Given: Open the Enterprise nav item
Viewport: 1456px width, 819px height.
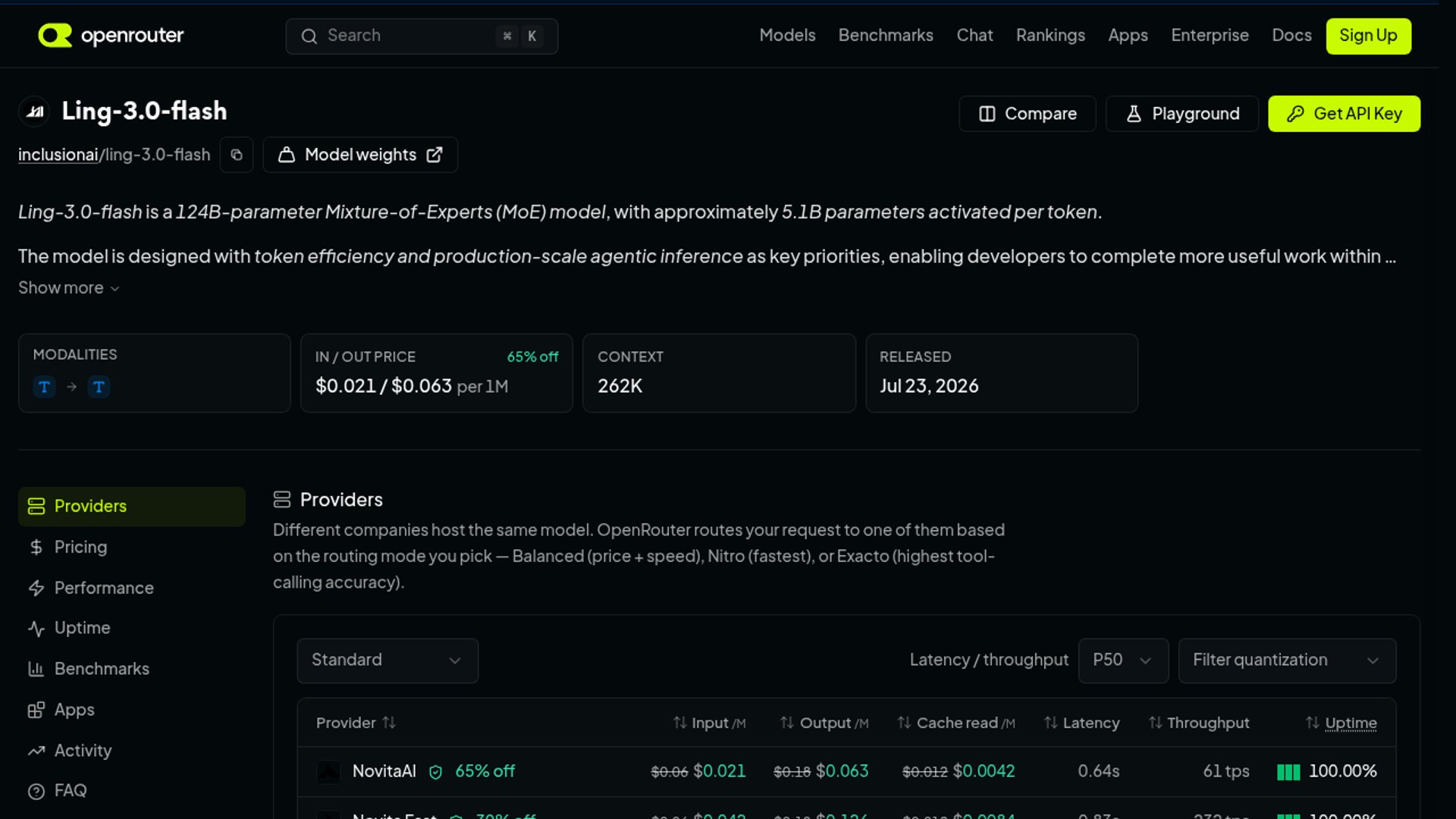Looking at the screenshot, I should (x=1210, y=36).
